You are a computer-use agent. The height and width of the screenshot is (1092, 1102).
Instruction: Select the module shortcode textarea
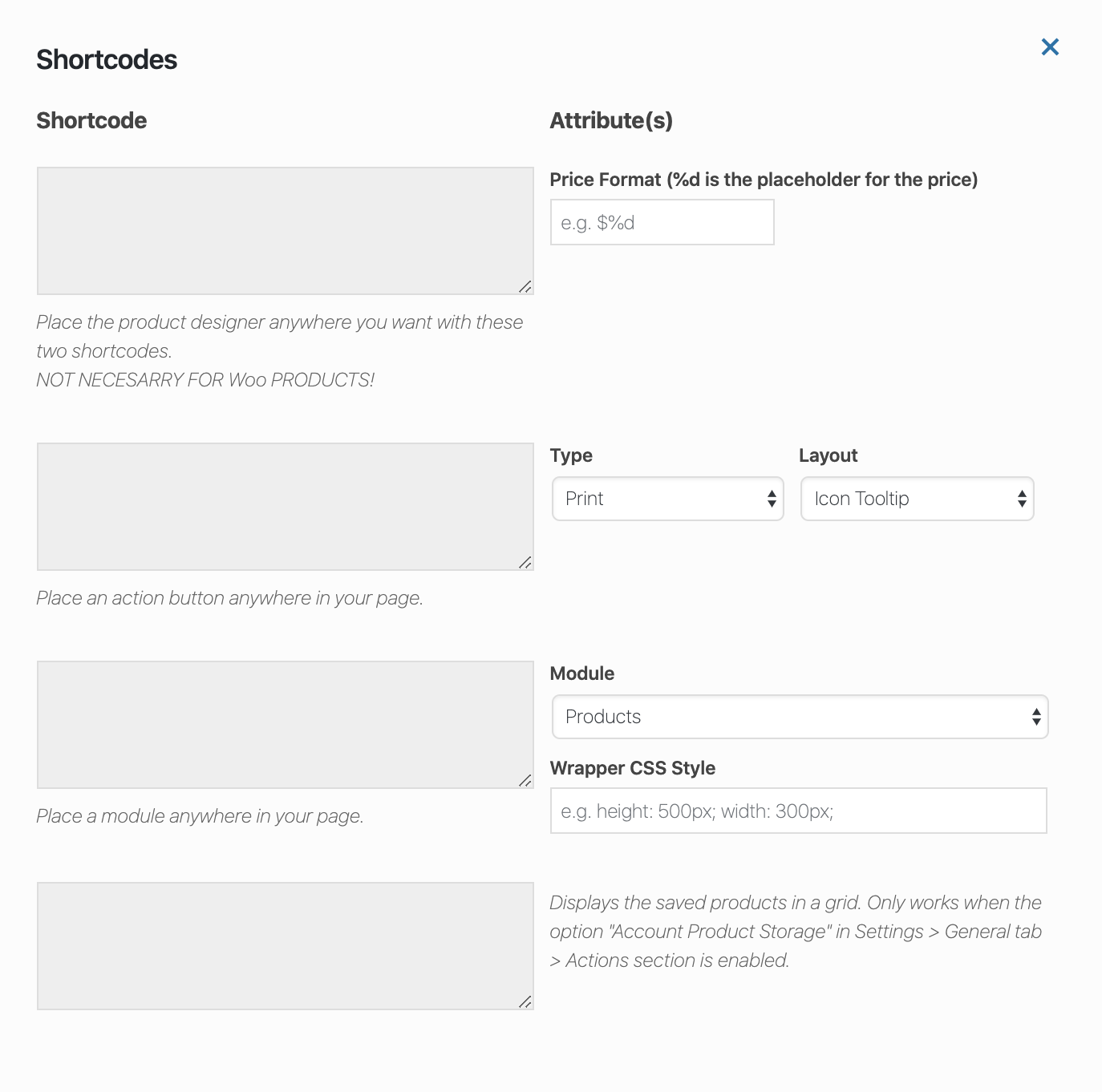click(x=285, y=724)
